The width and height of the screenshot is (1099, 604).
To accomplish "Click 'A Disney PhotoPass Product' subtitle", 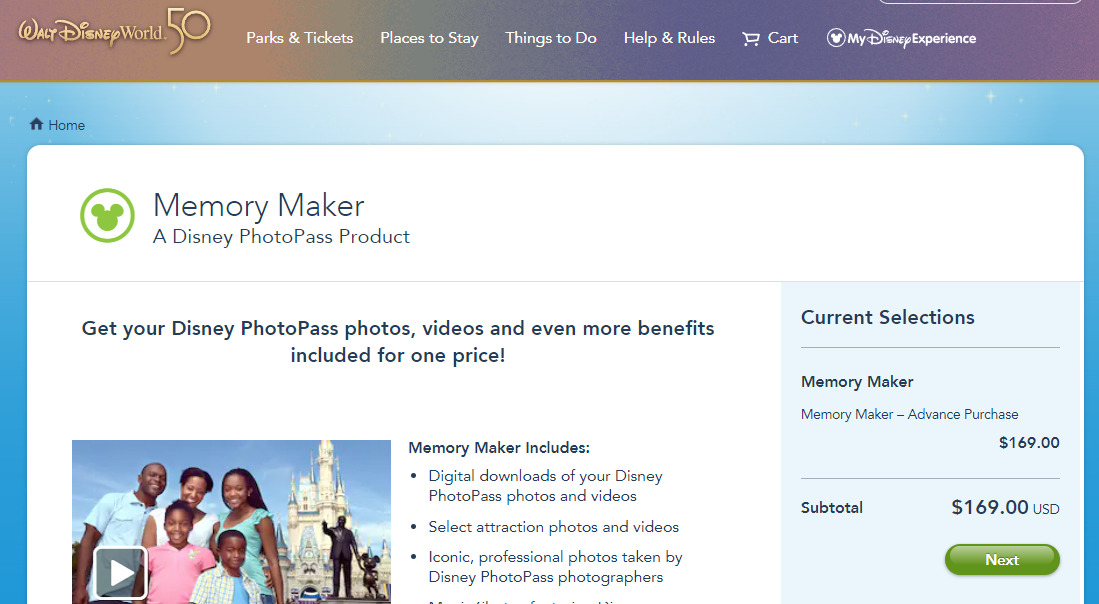I will pos(281,237).
